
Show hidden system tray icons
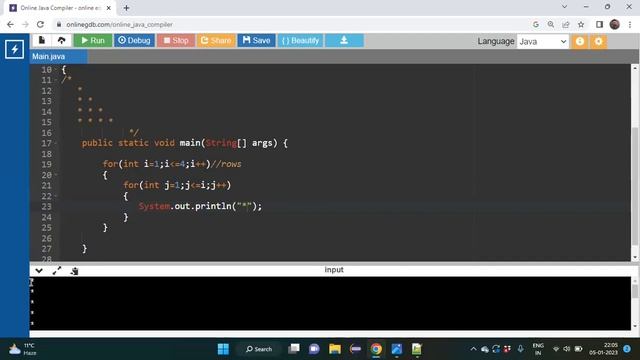click(x=473, y=349)
